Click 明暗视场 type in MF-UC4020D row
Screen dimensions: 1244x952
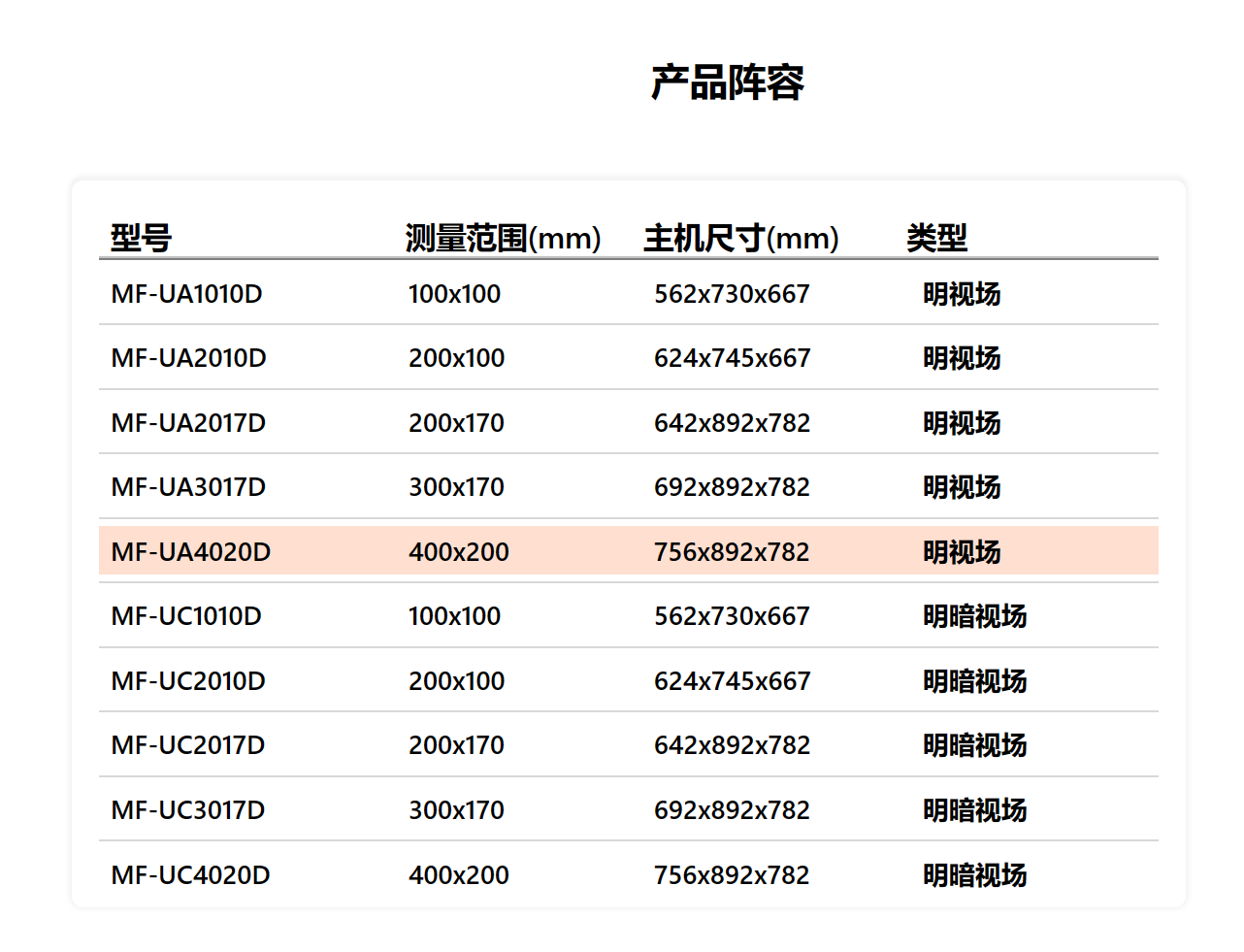pos(974,875)
